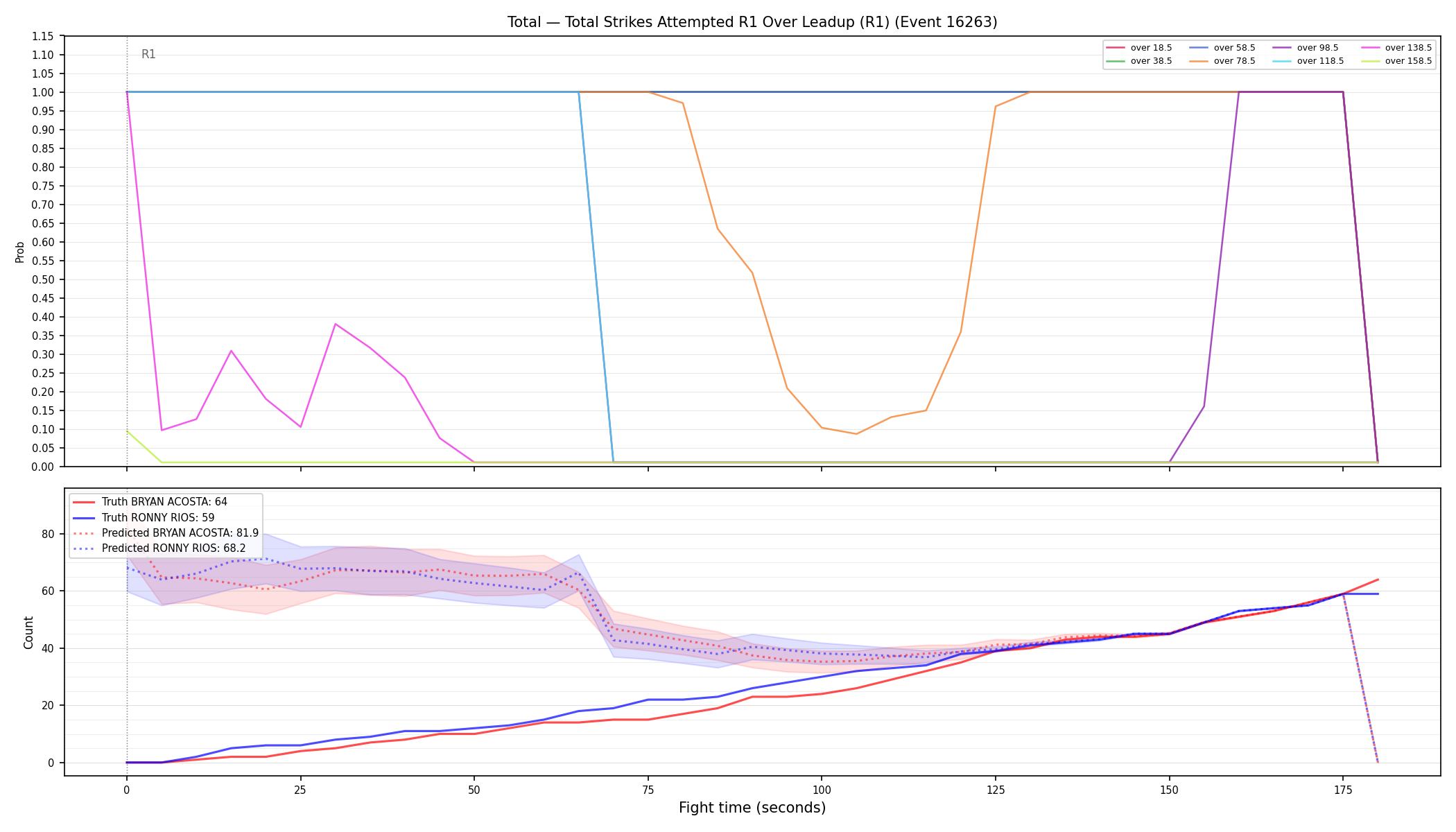The image size is (1456, 832).
Task: Click the orange line sample for 'over 78.5'
Action: 1199,61
